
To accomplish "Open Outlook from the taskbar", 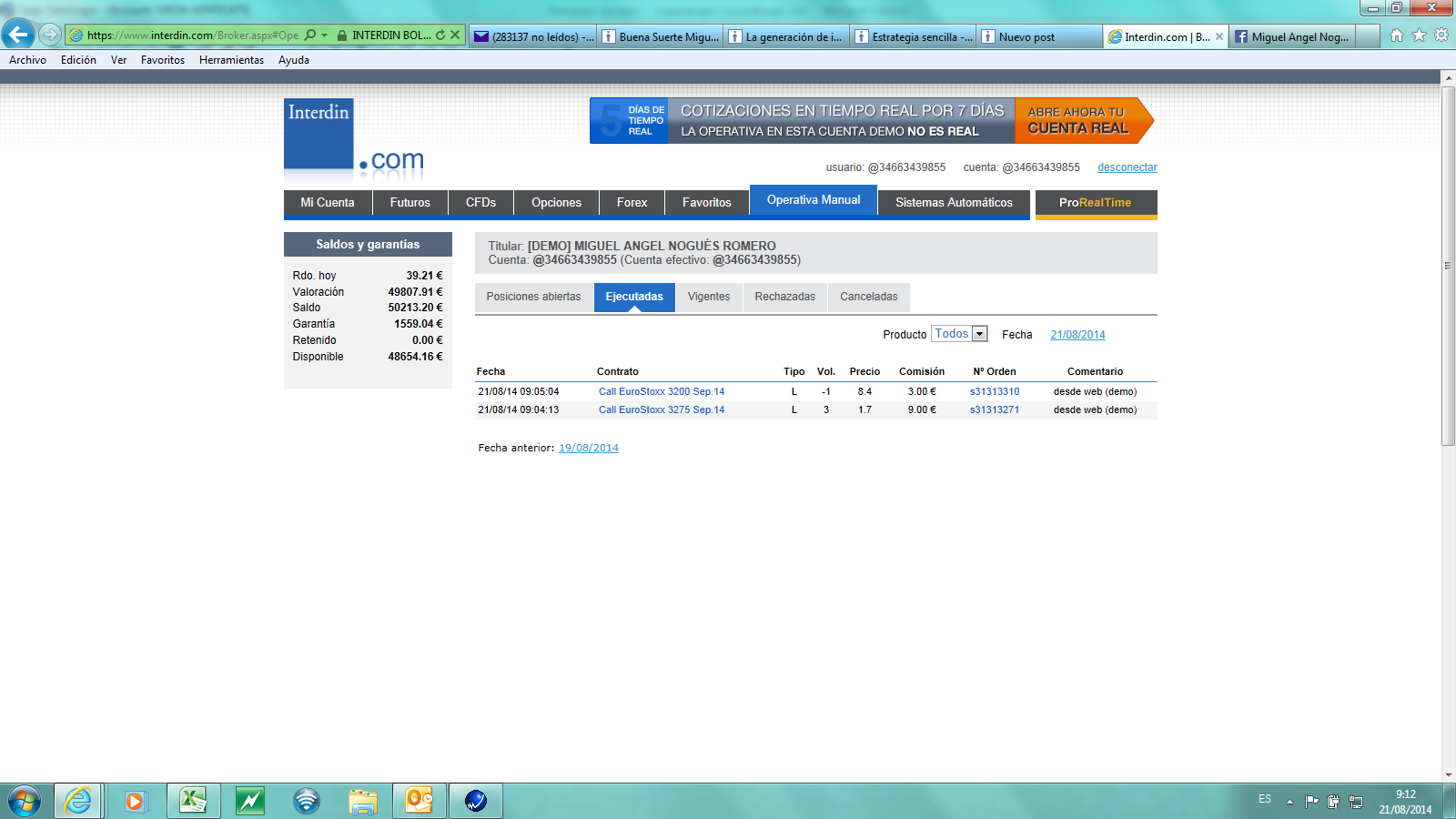I will pos(420,801).
